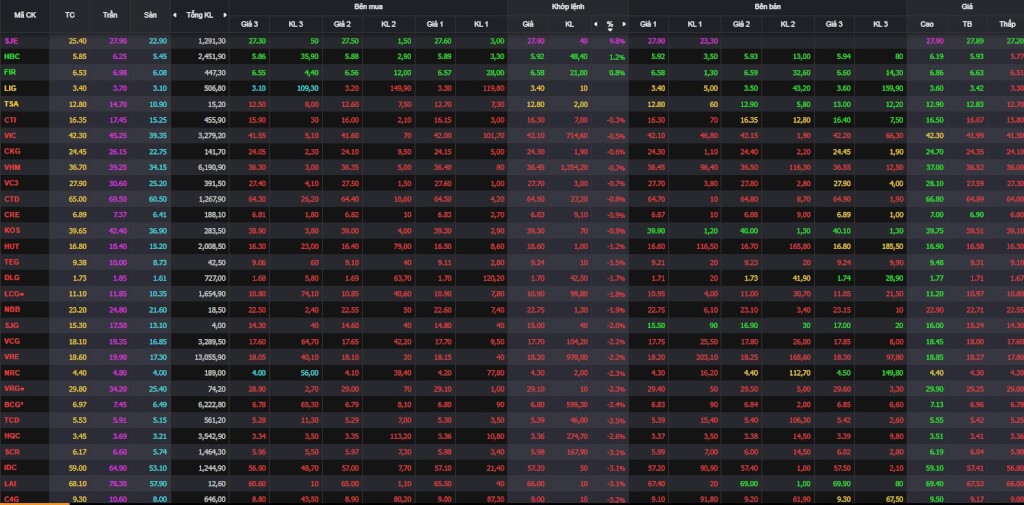Open stock symbol LCG

tap(14, 293)
